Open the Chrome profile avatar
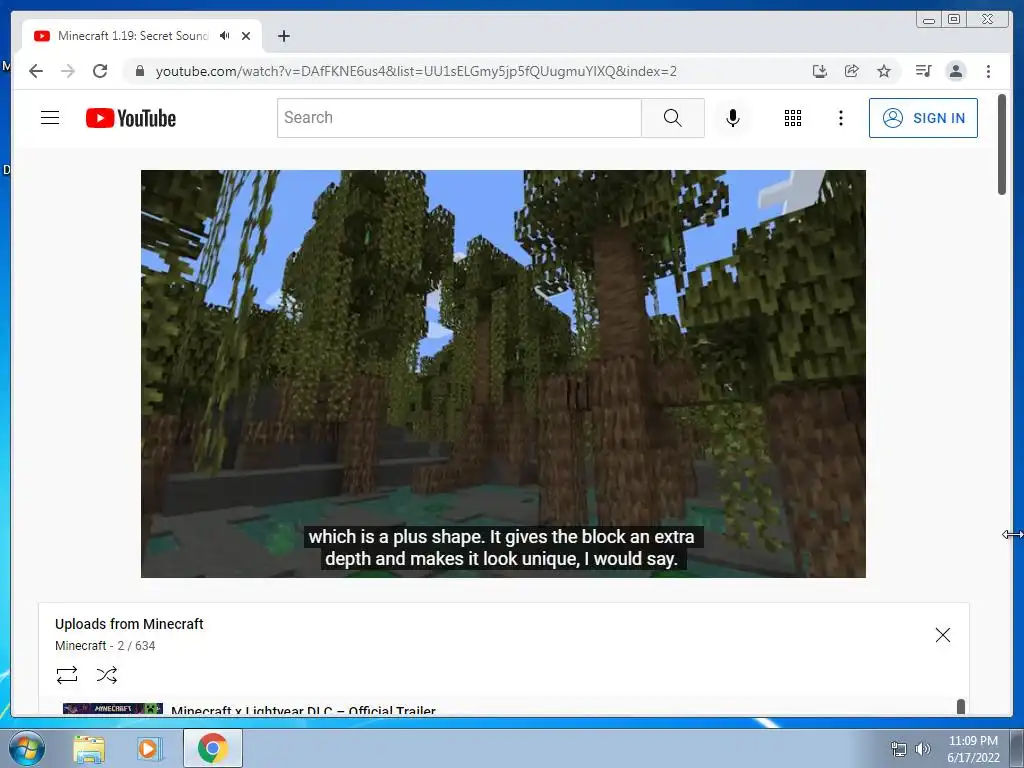Image resolution: width=1024 pixels, height=768 pixels. tap(955, 71)
